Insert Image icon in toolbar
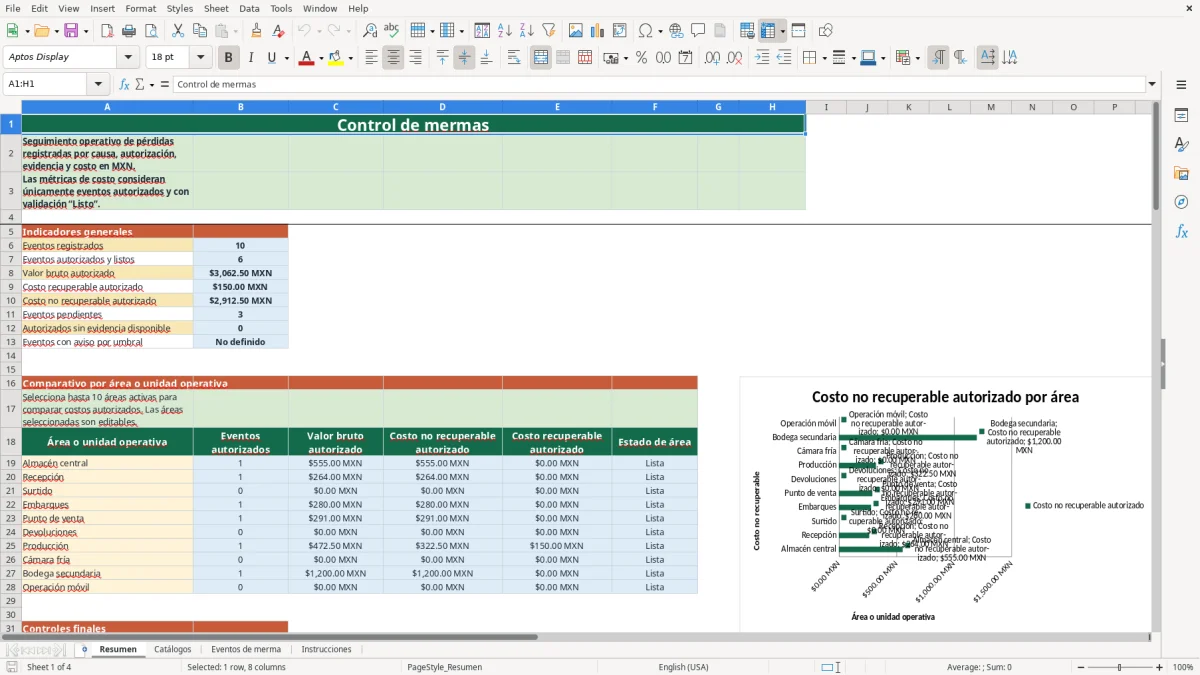Image resolution: width=1200 pixels, height=675 pixels. pyautogui.click(x=576, y=31)
